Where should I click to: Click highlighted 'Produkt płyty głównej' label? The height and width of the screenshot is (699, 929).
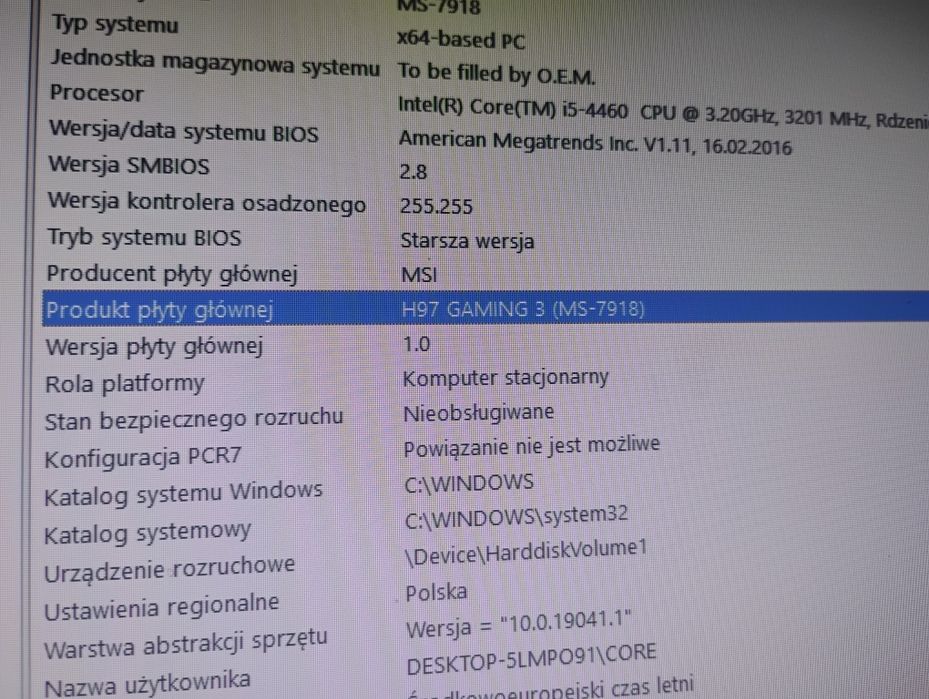(x=160, y=310)
